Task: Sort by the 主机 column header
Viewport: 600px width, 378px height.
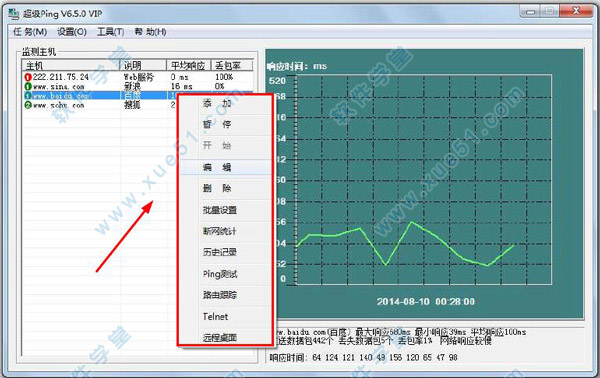Action: click(71, 65)
